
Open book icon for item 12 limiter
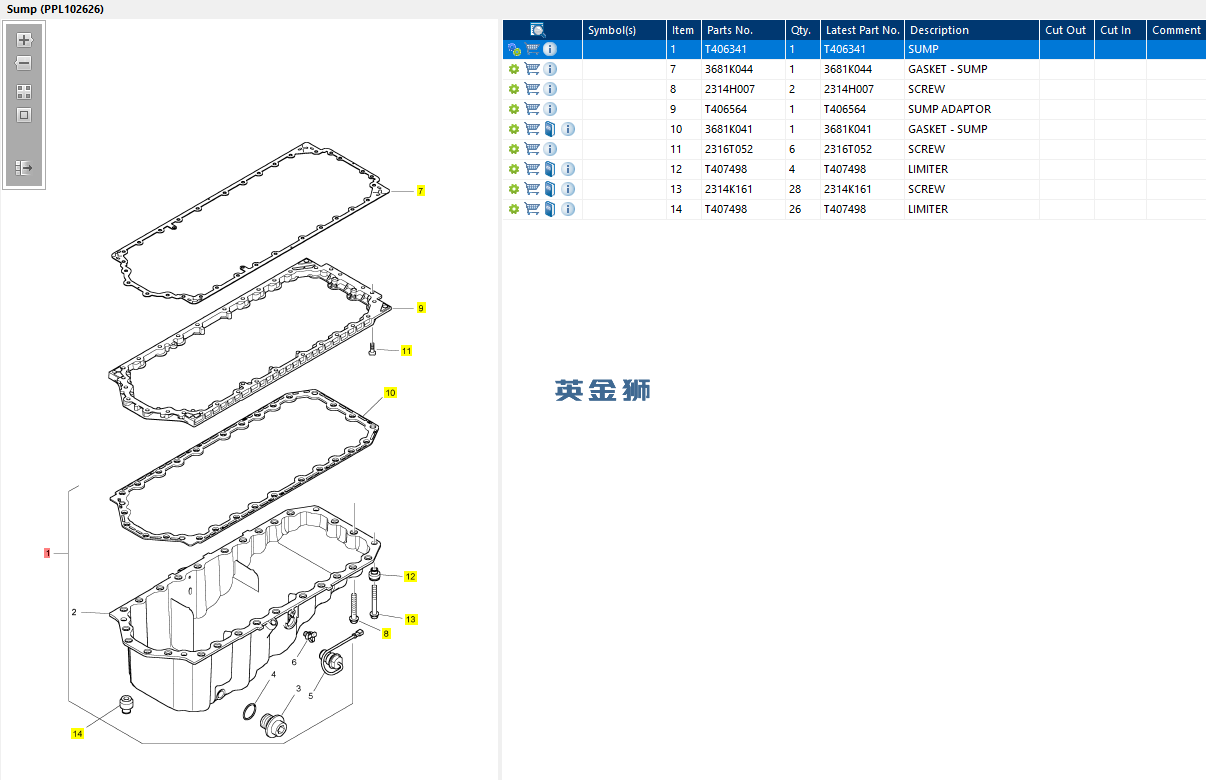click(x=550, y=169)
